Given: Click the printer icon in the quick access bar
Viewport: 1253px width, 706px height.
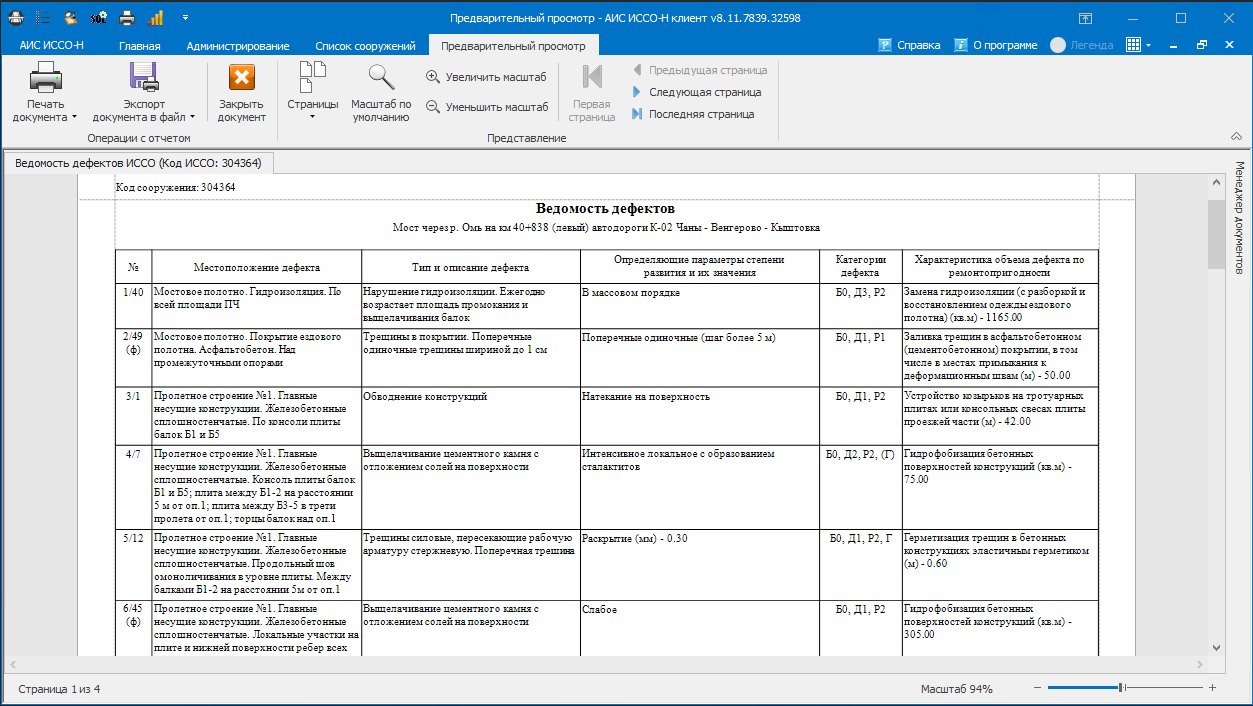Looking at the screenshot, I should [x=127, y=18].
